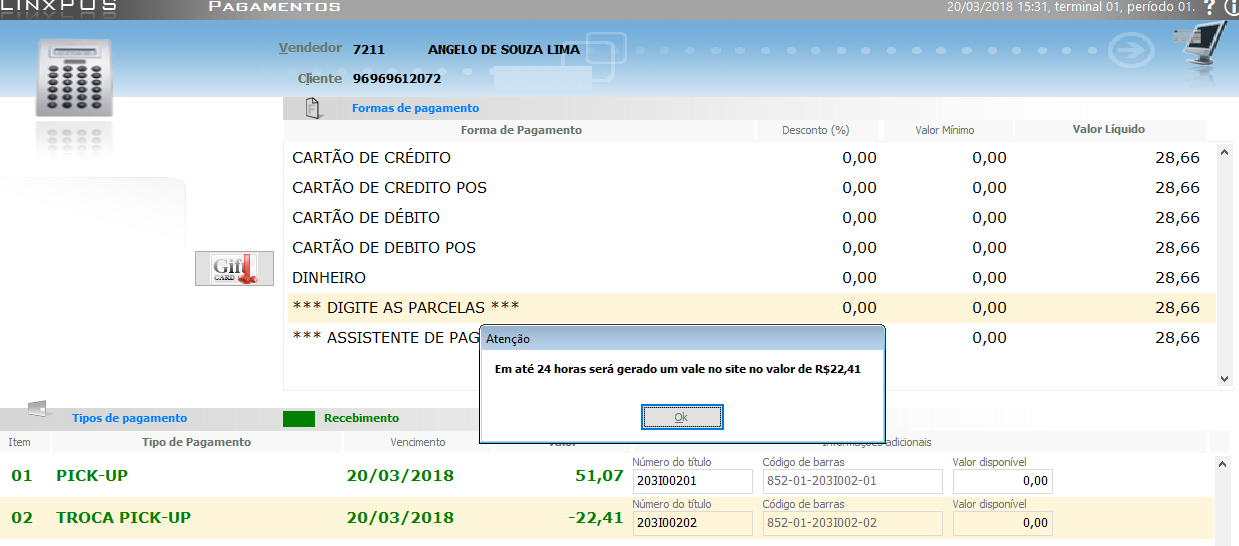Click the Valor Líquido column header
The height and width of the screenshot is (546, 1239).
pos(1109,130)
